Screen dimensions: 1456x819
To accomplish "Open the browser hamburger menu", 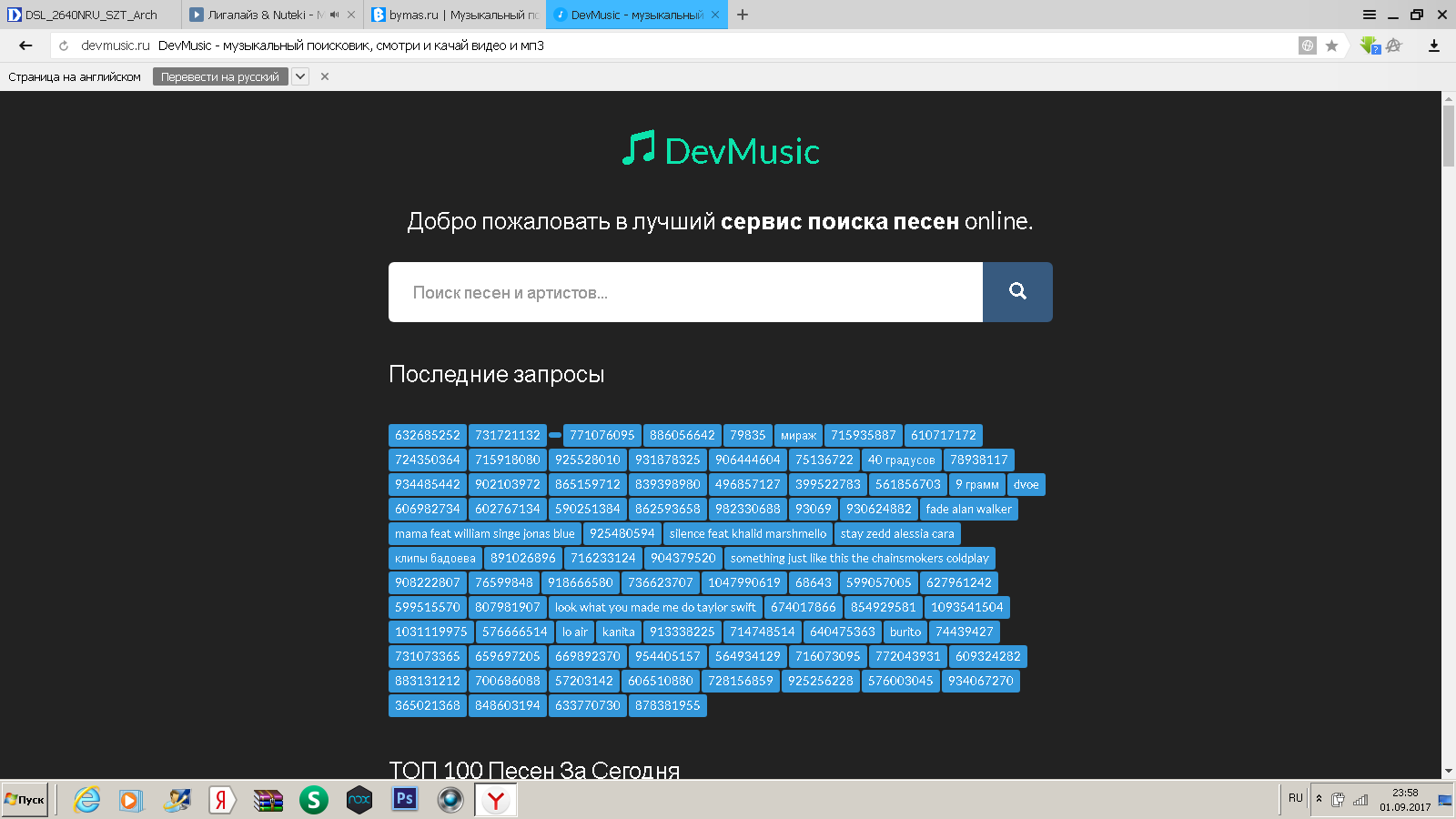I will click(x=1369, y=15).
